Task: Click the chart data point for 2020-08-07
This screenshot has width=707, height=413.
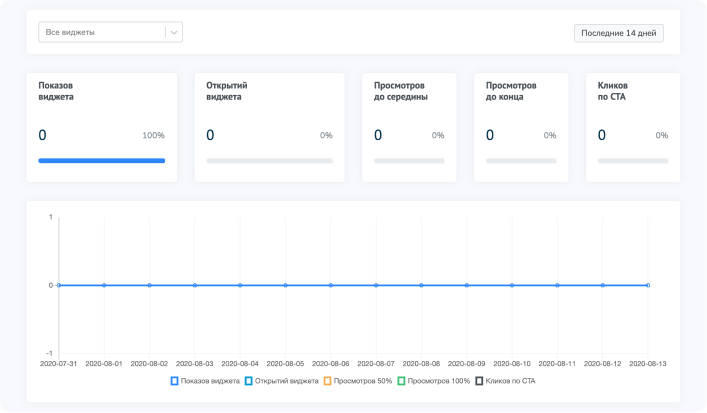Action: click(376, 285)
